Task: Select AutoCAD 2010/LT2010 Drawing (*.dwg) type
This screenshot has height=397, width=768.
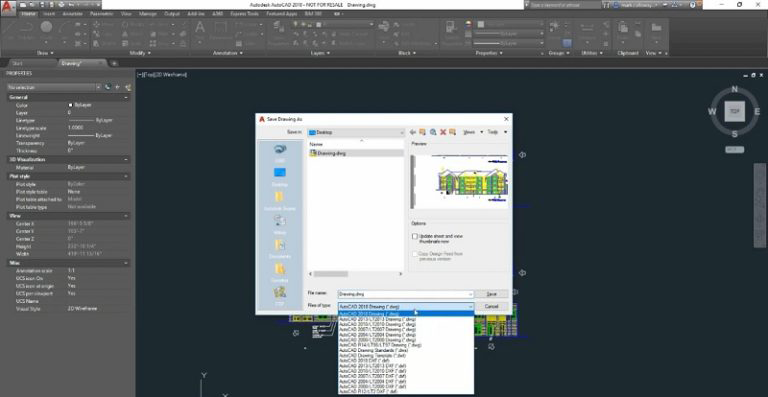Action: (406, 325)
